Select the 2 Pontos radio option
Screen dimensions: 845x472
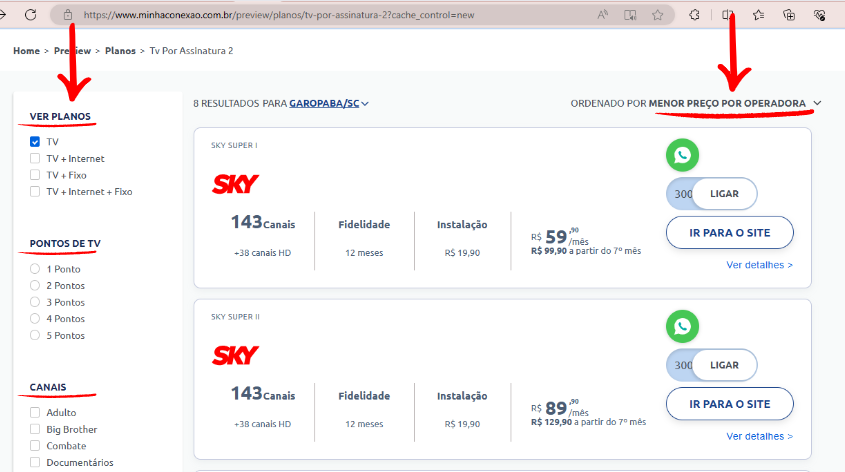tap(35, 285)
